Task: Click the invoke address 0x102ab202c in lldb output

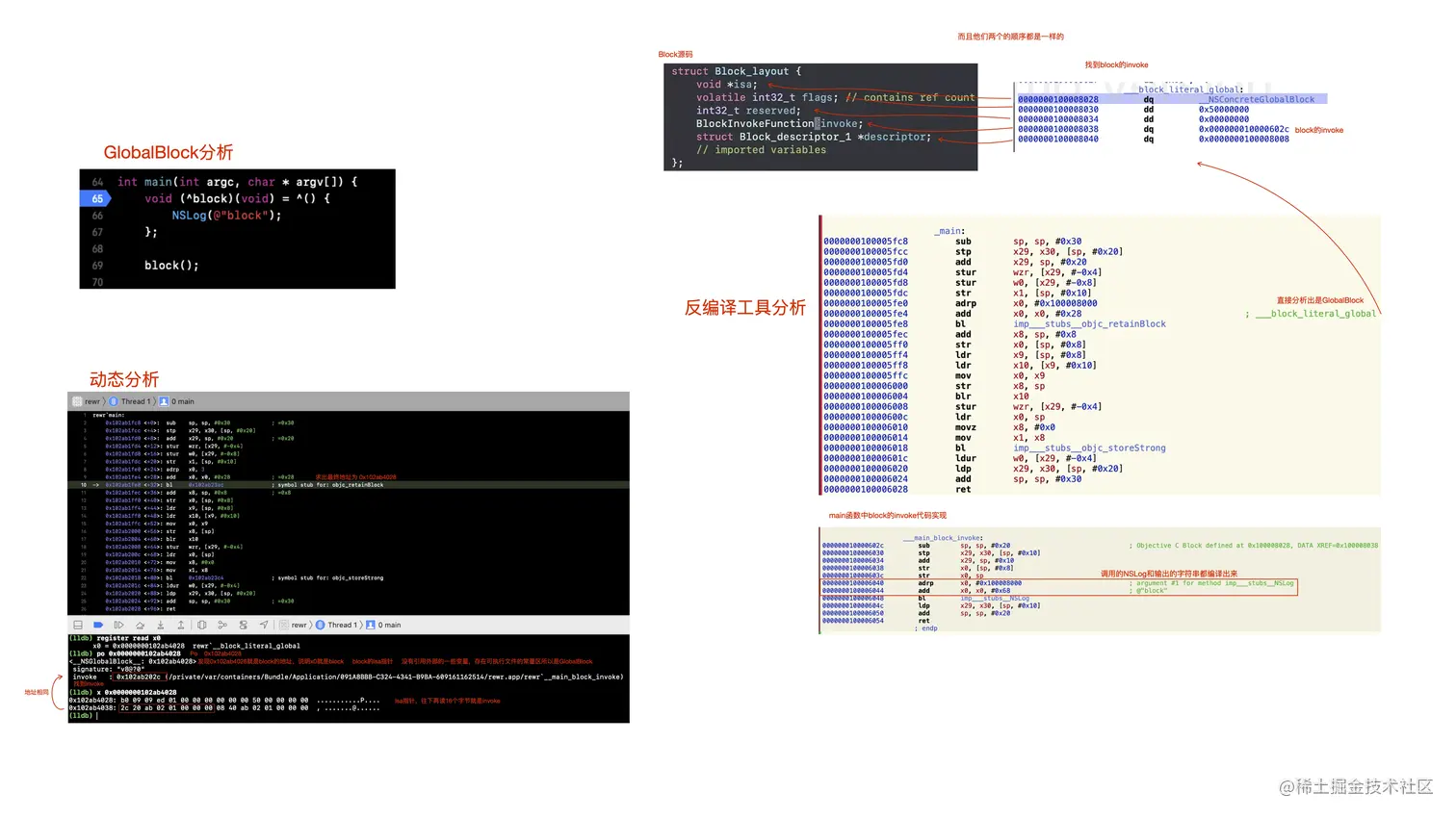Action: pos(139,678)
